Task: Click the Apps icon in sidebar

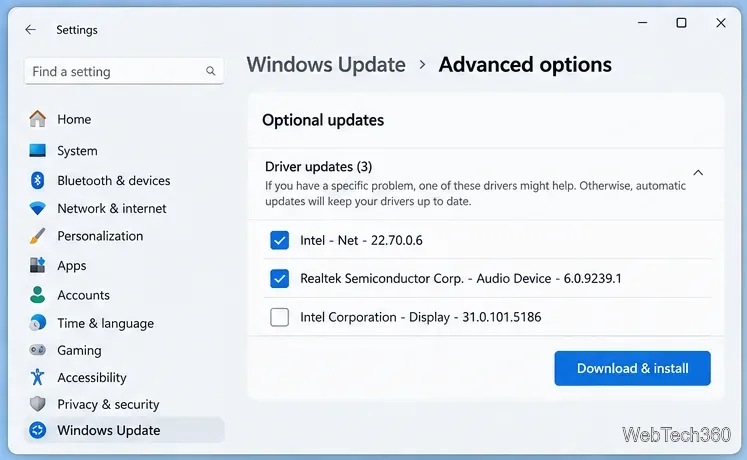Action: tap(38, 265)
